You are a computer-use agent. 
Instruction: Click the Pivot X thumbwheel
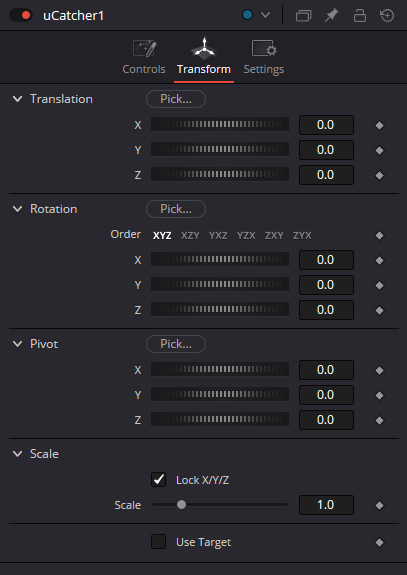[220, 370]
